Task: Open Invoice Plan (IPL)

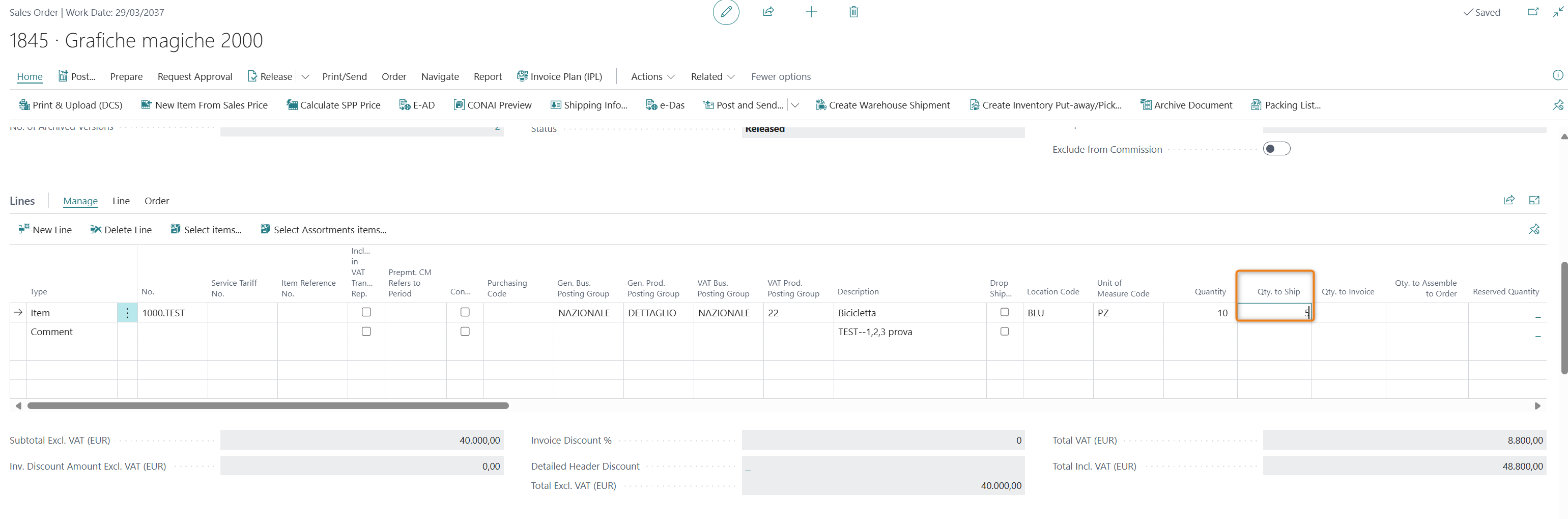Action: (559, 76)
